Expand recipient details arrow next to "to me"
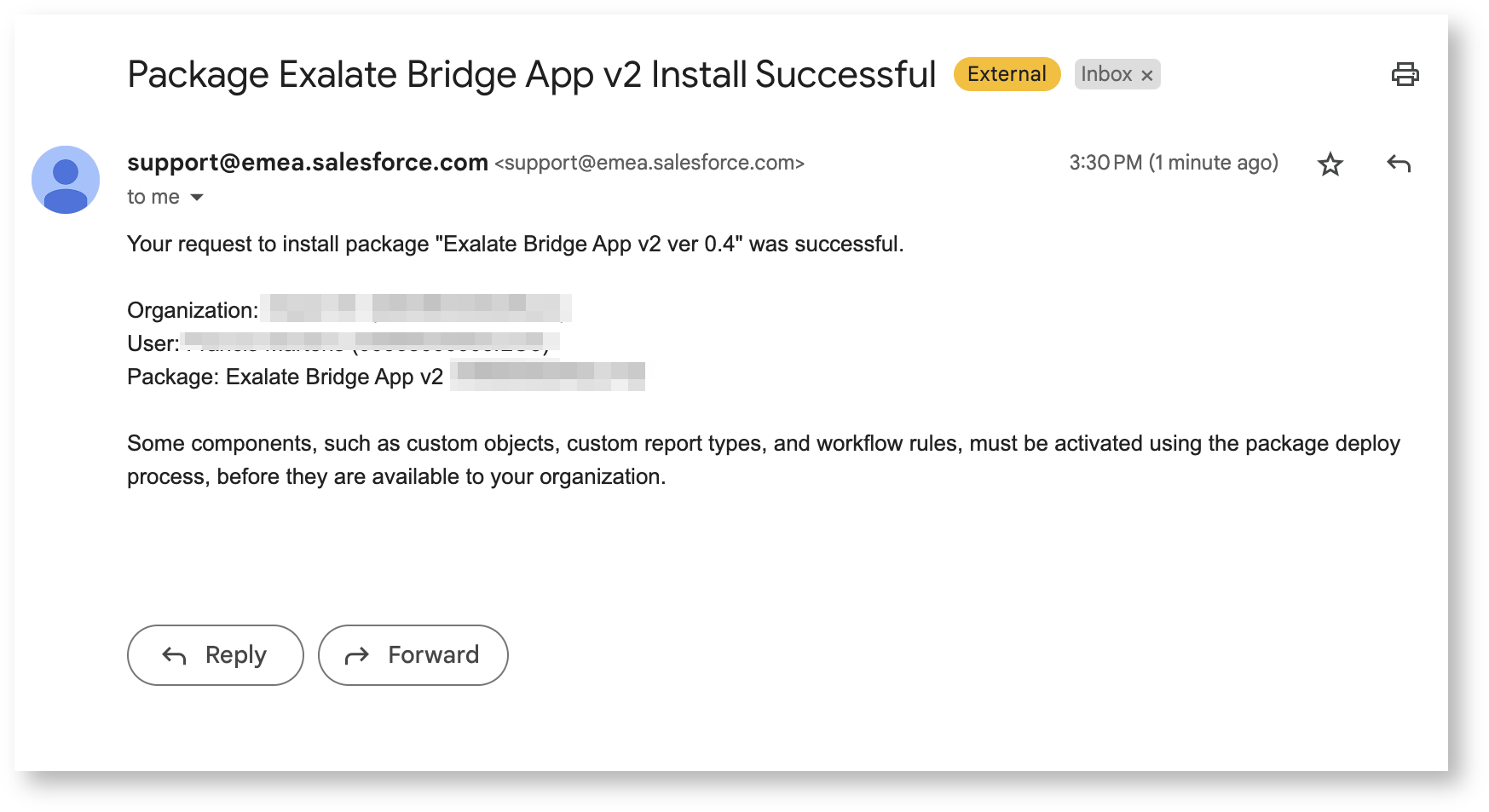 click(x=197, y=198)
